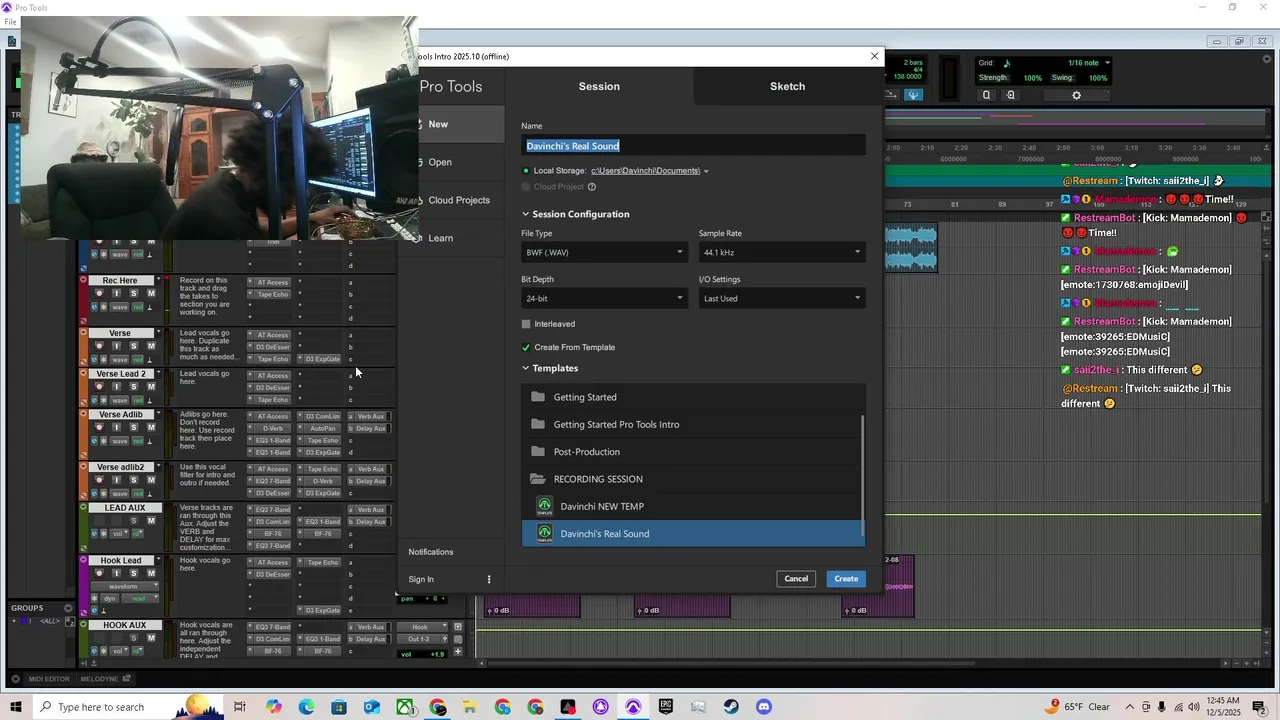Select New in the dashboard sidebar
Screen dimensions: 1280x720
point(438,124)
